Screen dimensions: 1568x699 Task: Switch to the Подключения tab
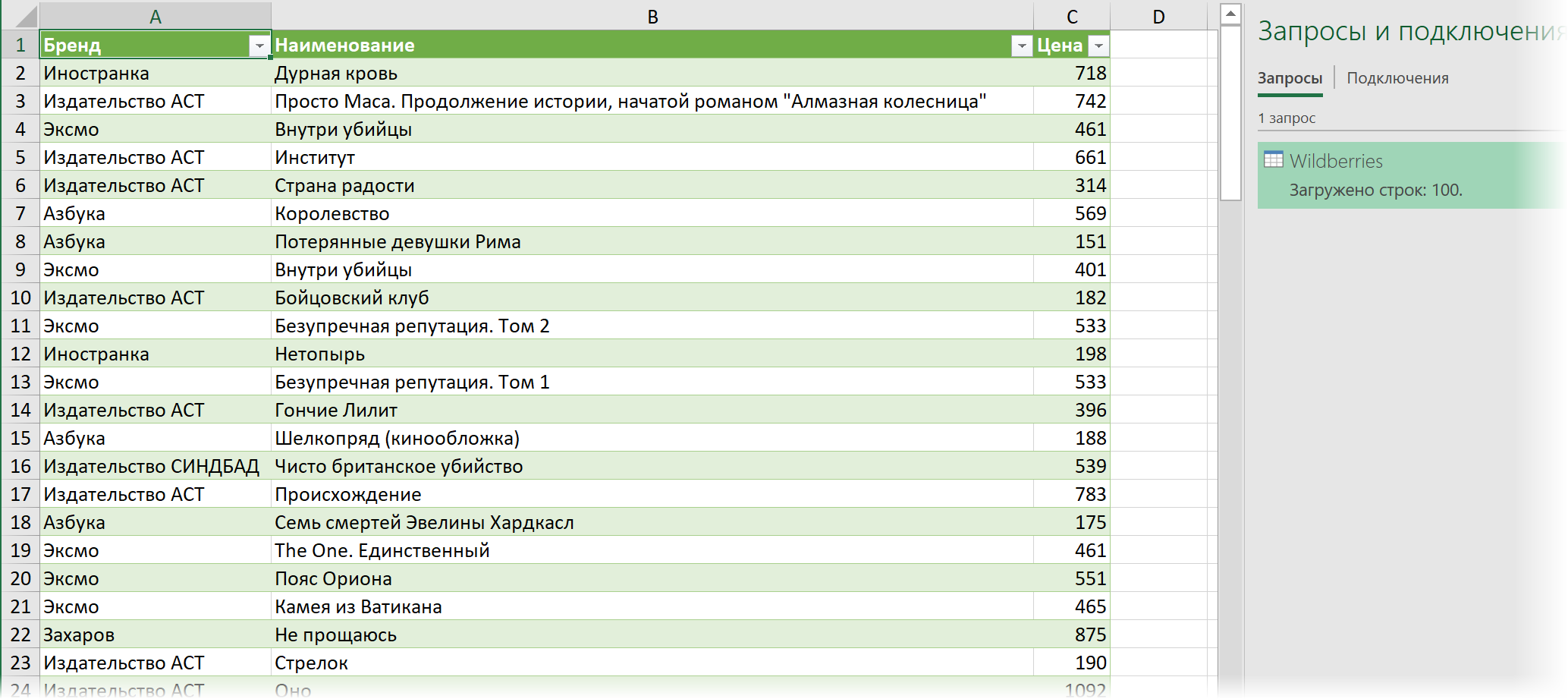[1397, 78]
